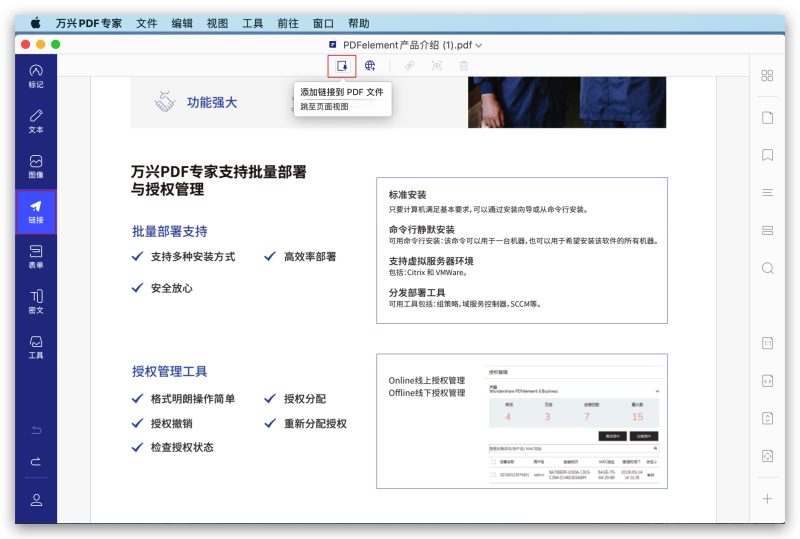The image size is (800, 539).
Task: Click the 支持虚拟服务器环境 text
Action: coord(431,261)
